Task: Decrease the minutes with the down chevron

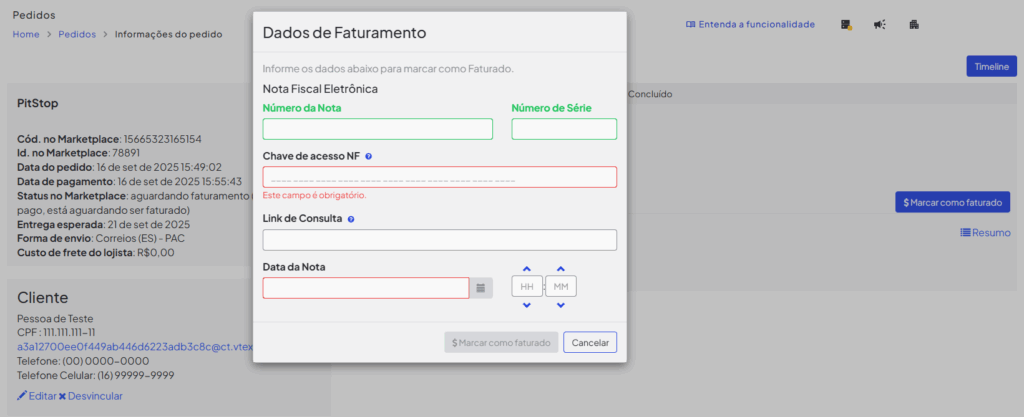Action: [561, 305]
